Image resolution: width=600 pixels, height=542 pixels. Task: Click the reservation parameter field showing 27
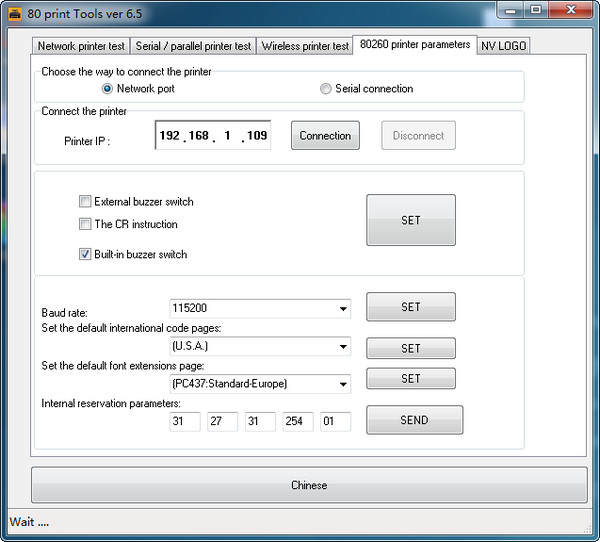click(222, 422)
